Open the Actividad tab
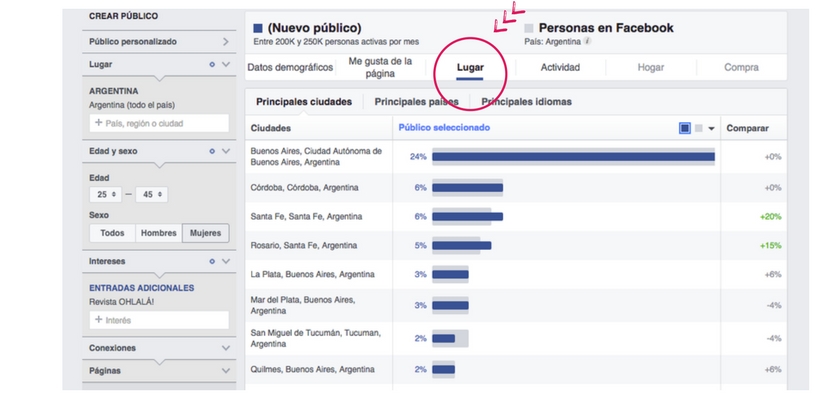 coord(560,68)
